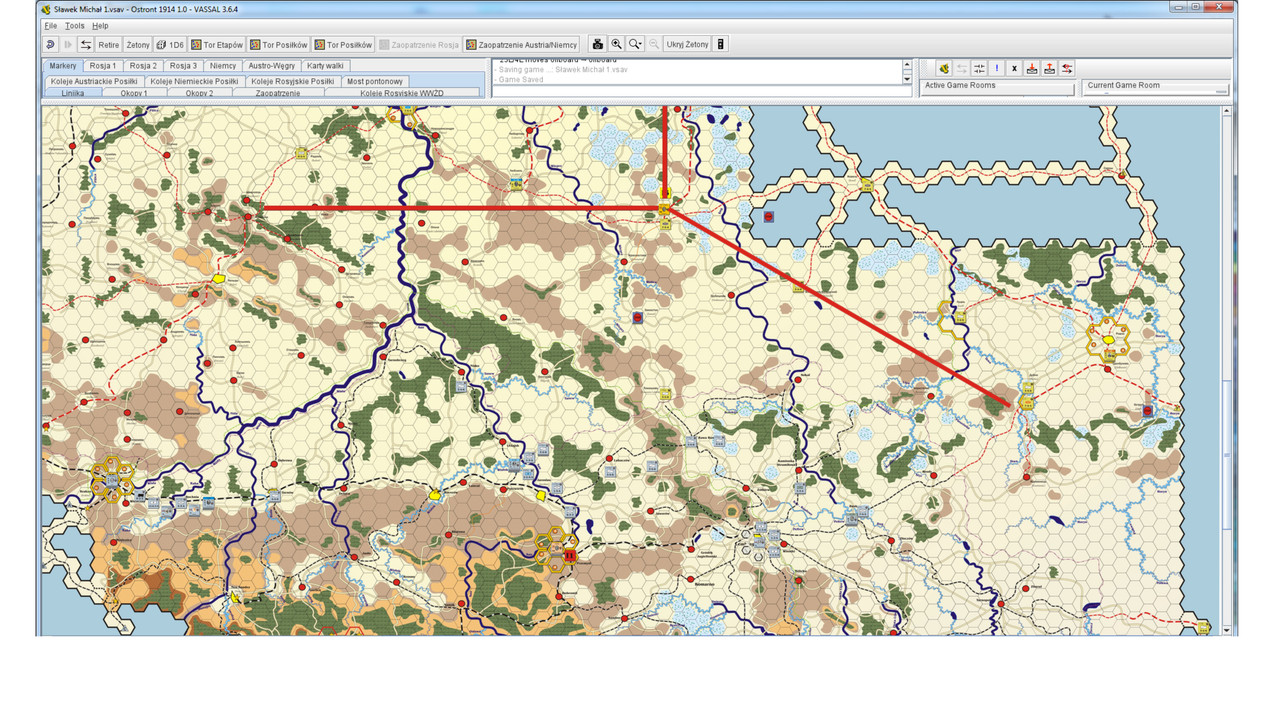Open the first Tor Posiłków chart

(x=279, y=44)
